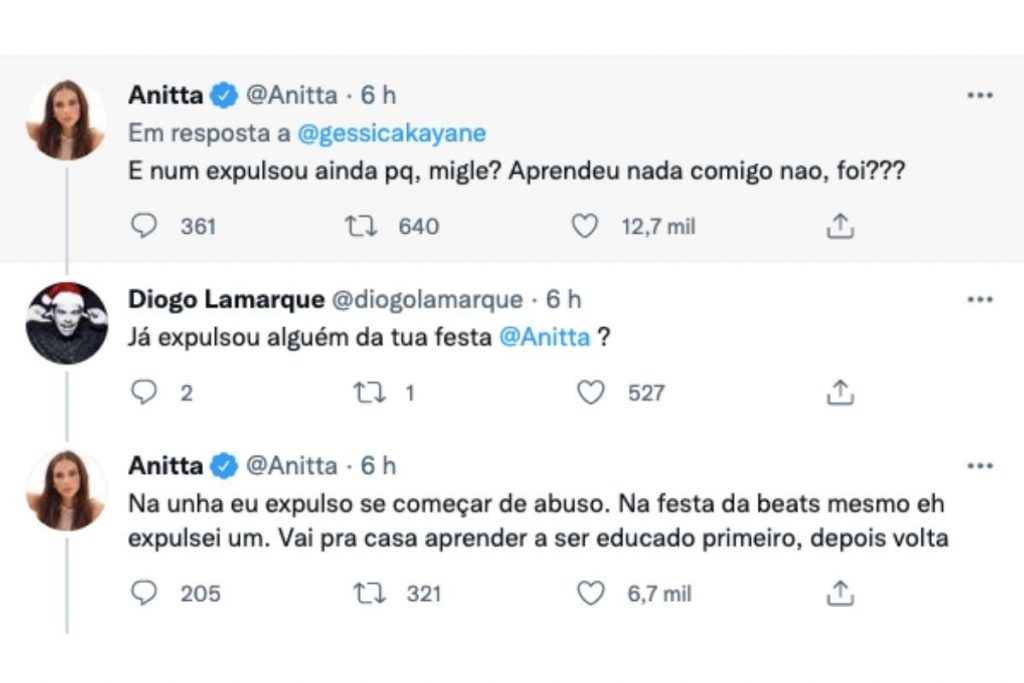Click Anitta's avatar on the first tweet
Viewport: 1024px width, 683px height.
(x=66, y=119)
